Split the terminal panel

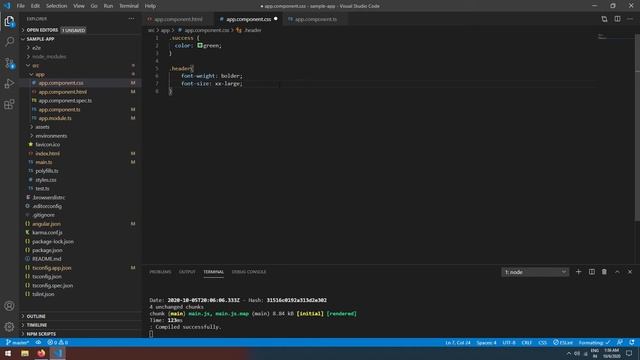click(x=591, y=272)
